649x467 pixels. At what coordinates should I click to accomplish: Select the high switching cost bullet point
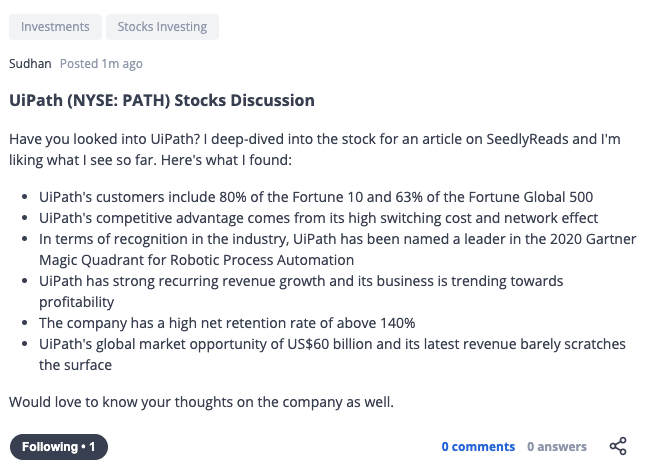click(318, 218)
